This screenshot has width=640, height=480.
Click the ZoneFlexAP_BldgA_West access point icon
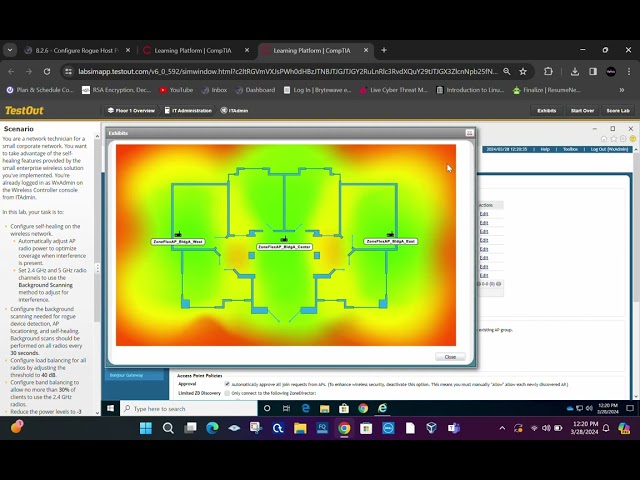178,233
